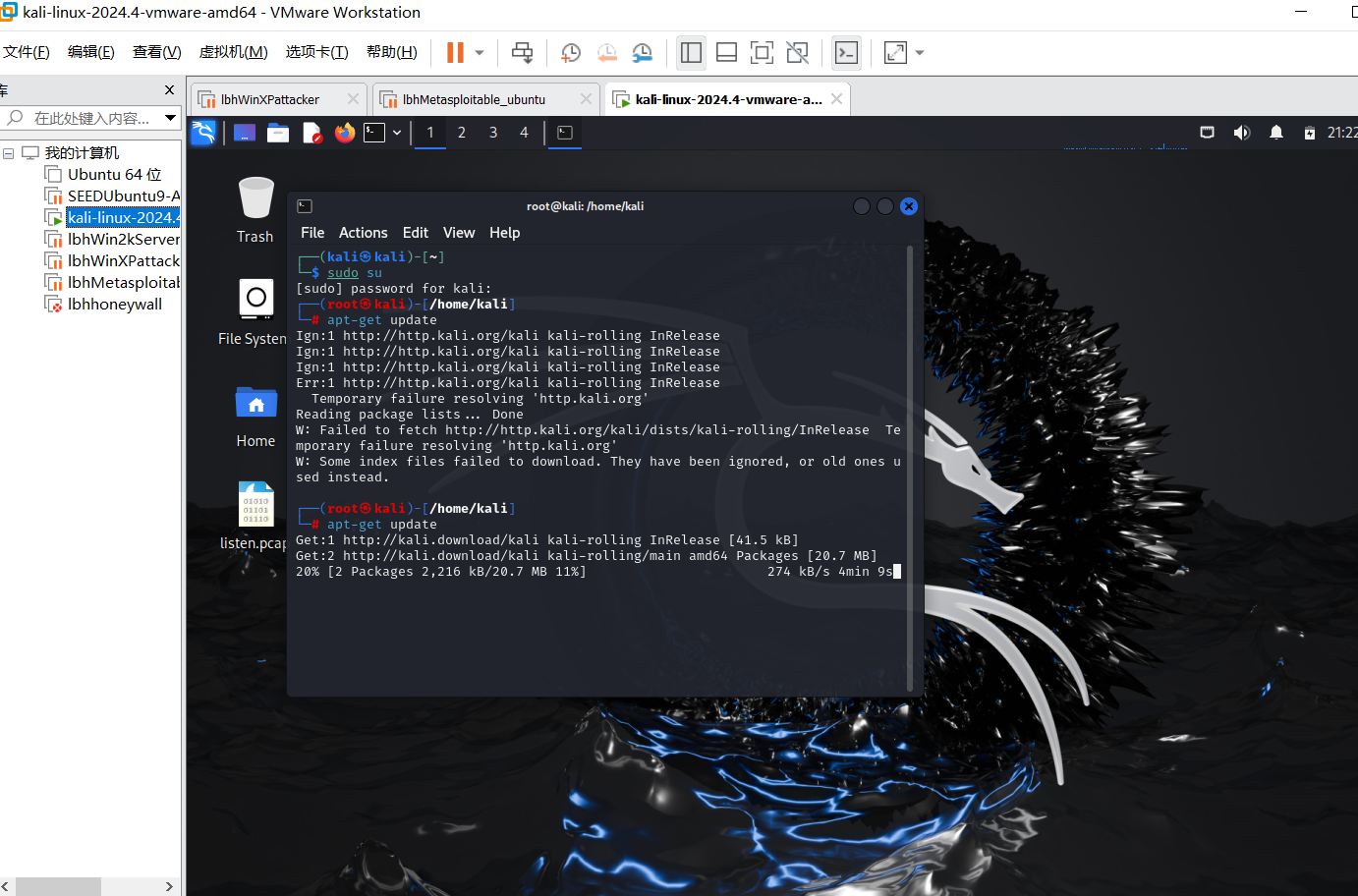Click the Kali power manager battery icon
The height and width of the screenshot is (896, 1358).
pos(1310,133)
